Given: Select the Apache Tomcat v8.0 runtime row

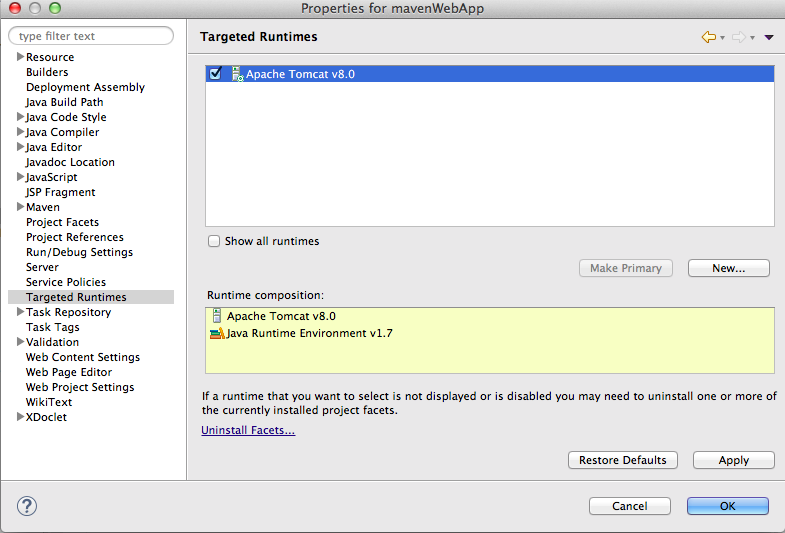Looking at the screenshot, I should tap(490, 74).
